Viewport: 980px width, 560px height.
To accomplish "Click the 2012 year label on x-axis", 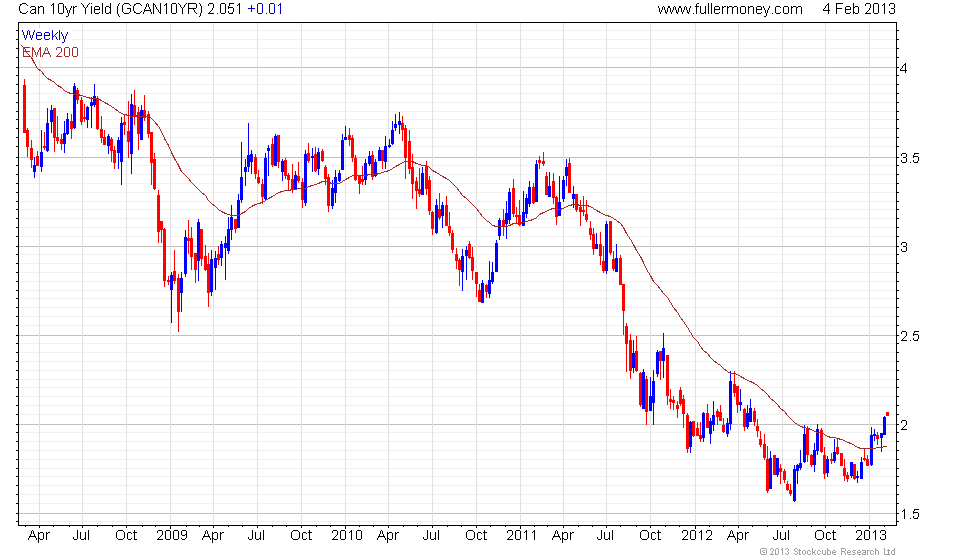I will [x=697, y=536].
